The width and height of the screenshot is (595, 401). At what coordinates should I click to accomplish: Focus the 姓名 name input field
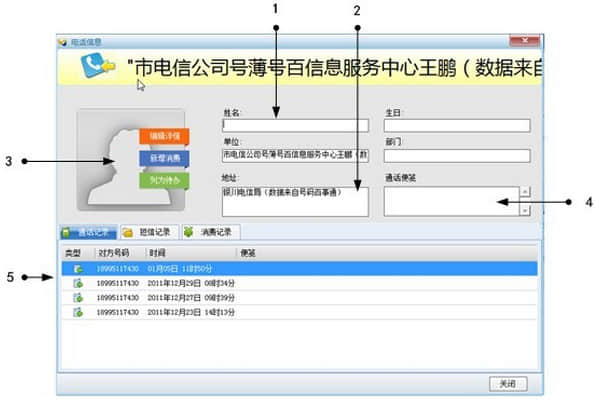coord(295,126)
